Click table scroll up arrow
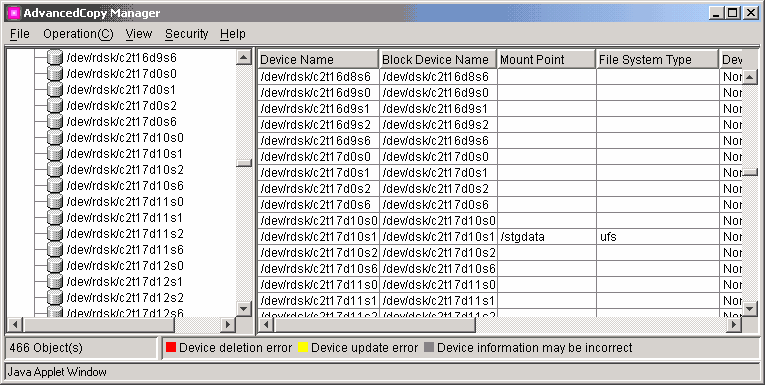Viewport: 765px width, 385px height. coord(749,77)
